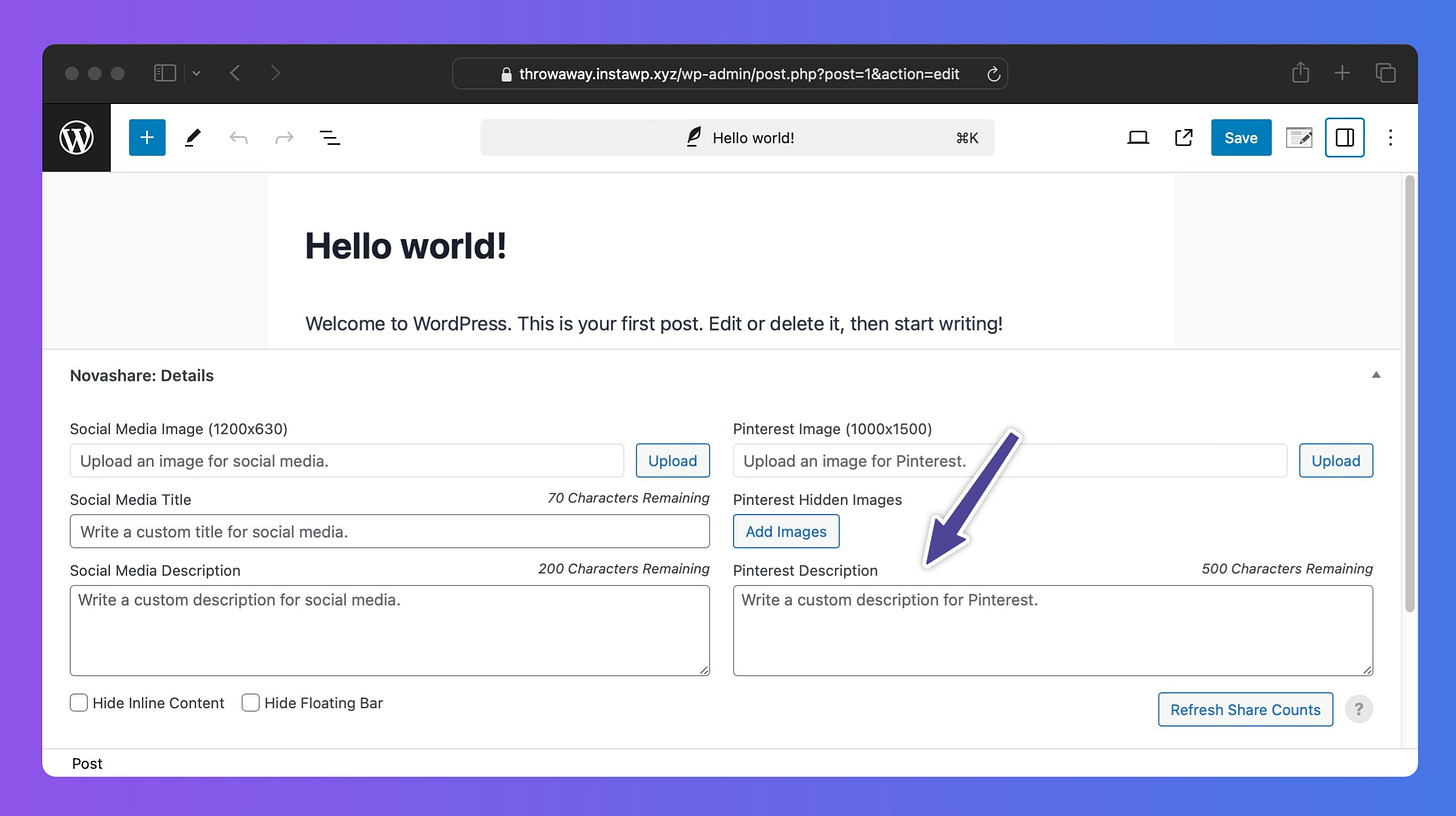
Task: Click Upload for Social Media Image
Action: 672,461
